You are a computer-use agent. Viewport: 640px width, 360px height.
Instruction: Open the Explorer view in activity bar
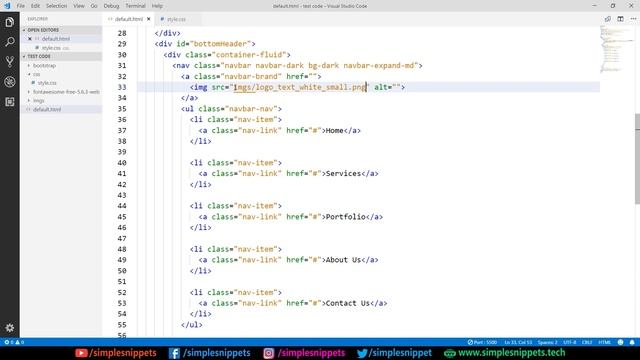pos(9,22)
